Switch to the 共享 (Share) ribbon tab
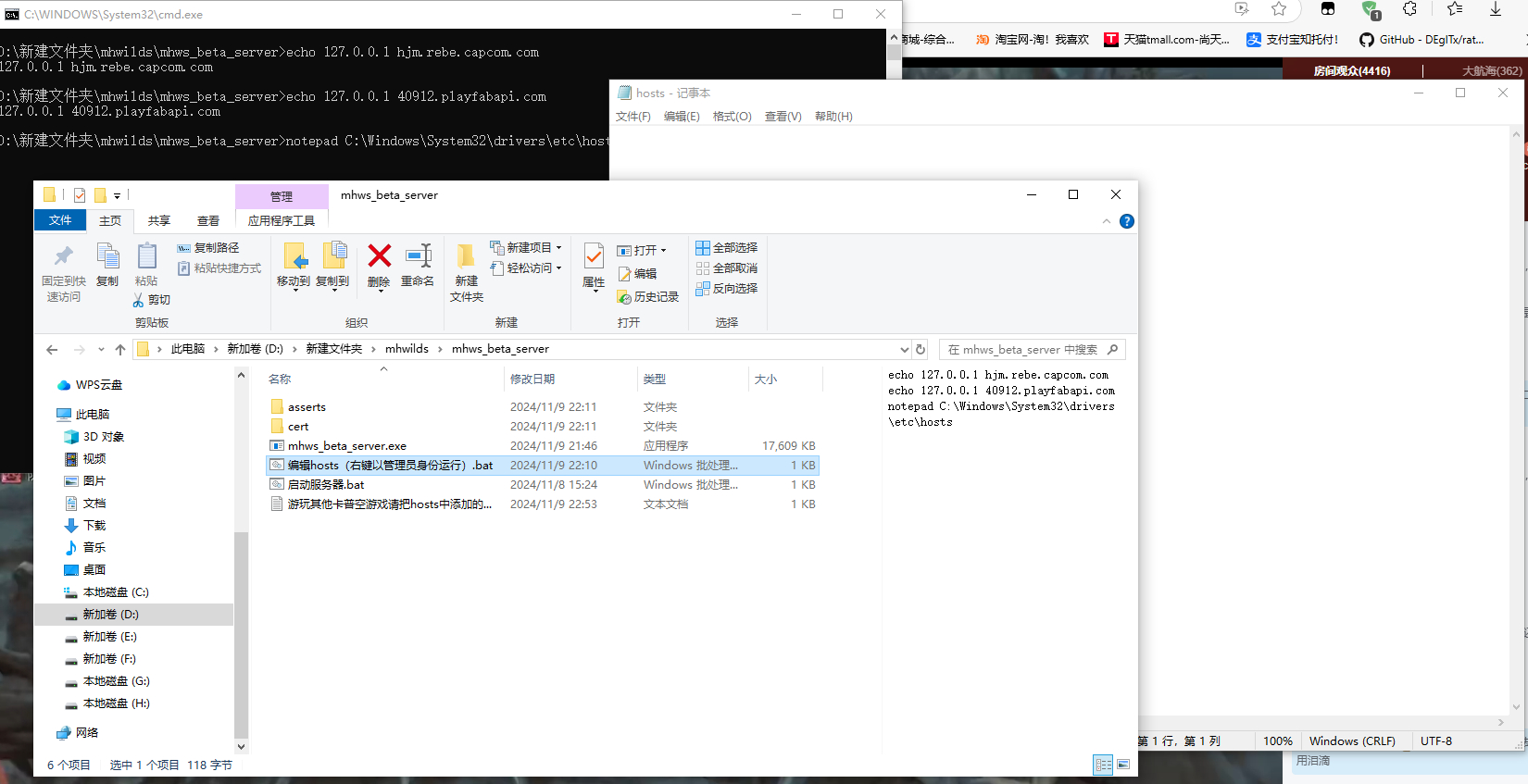Image resolution: width=1528 pixels, height=784 pixels. click(159, 221)
